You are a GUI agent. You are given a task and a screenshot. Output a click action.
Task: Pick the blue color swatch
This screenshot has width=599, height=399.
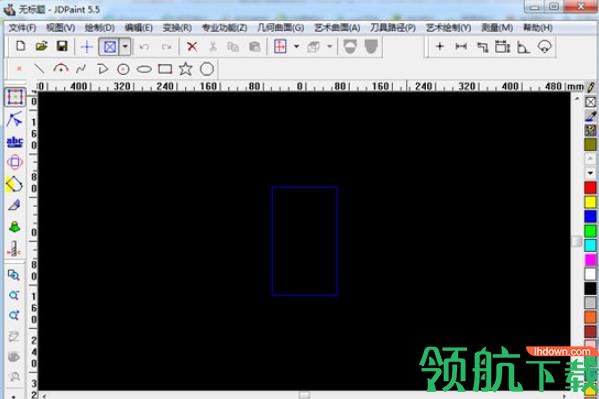pyautogui.click(x=591, y=216)
